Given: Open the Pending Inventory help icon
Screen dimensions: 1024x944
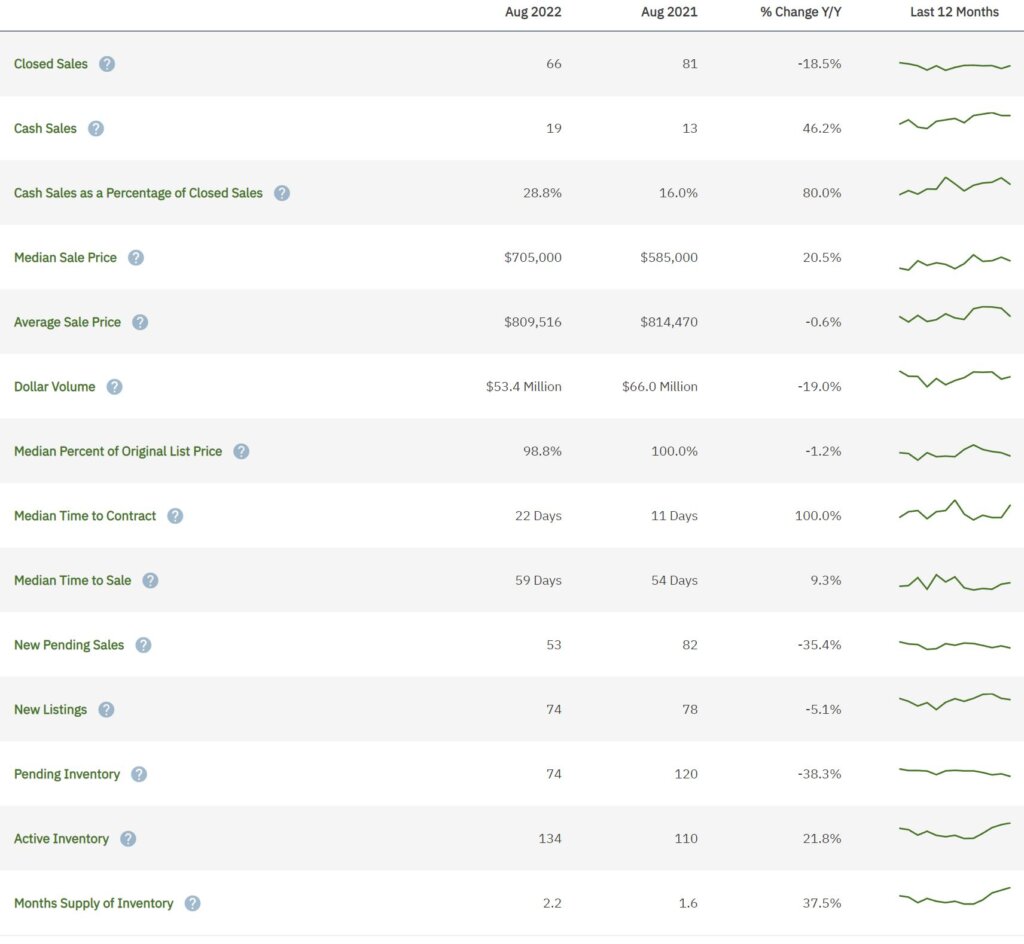Looking at the screenshot, I should (139, 774).
